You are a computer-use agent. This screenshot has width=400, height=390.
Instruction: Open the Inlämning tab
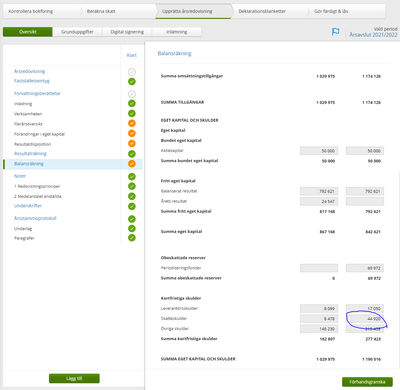(x=177, y=32)
